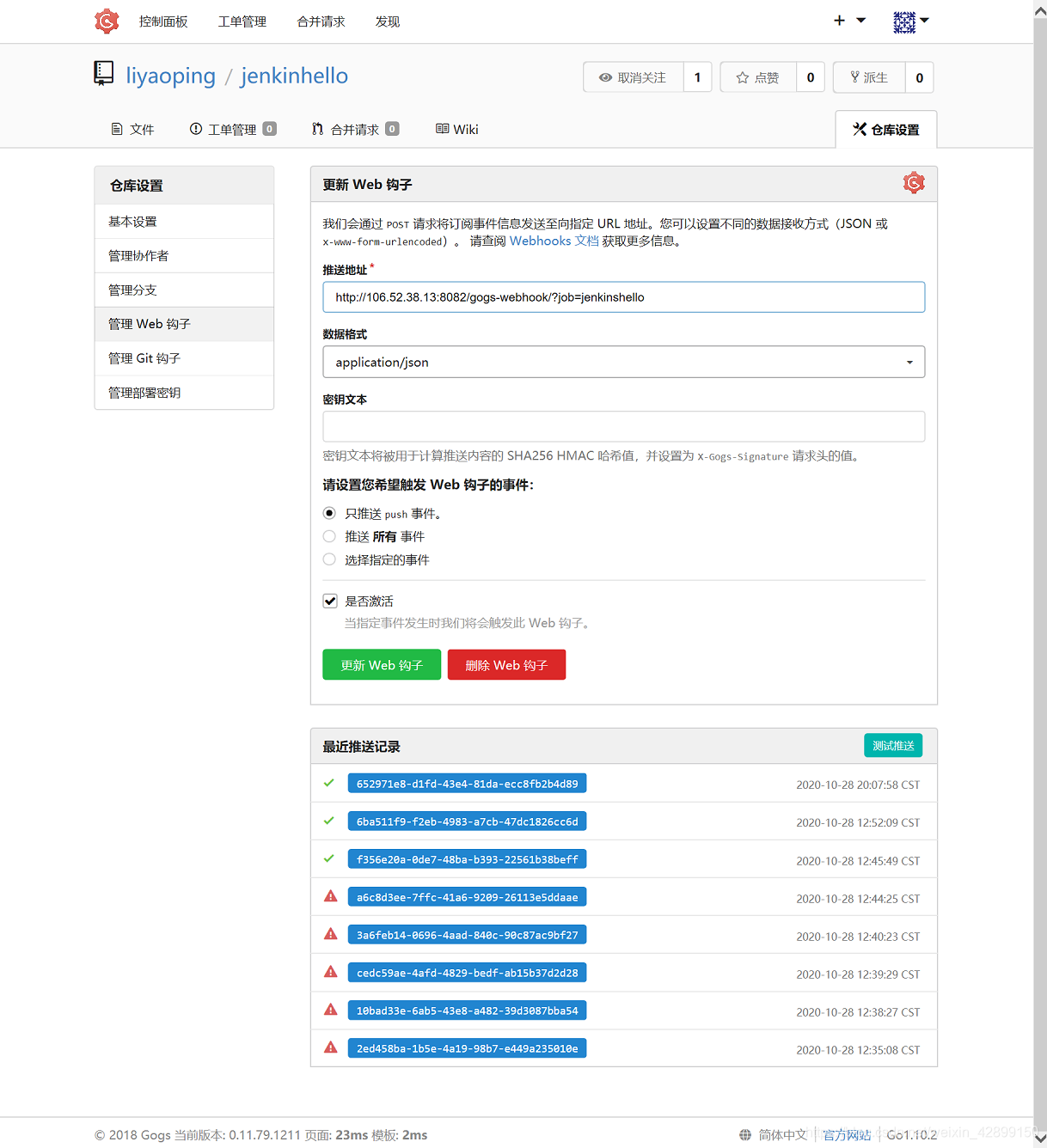Click warning icon for delivery cedc59ae
This screenshot has height=1148, width=1047.
coord(330,972)
